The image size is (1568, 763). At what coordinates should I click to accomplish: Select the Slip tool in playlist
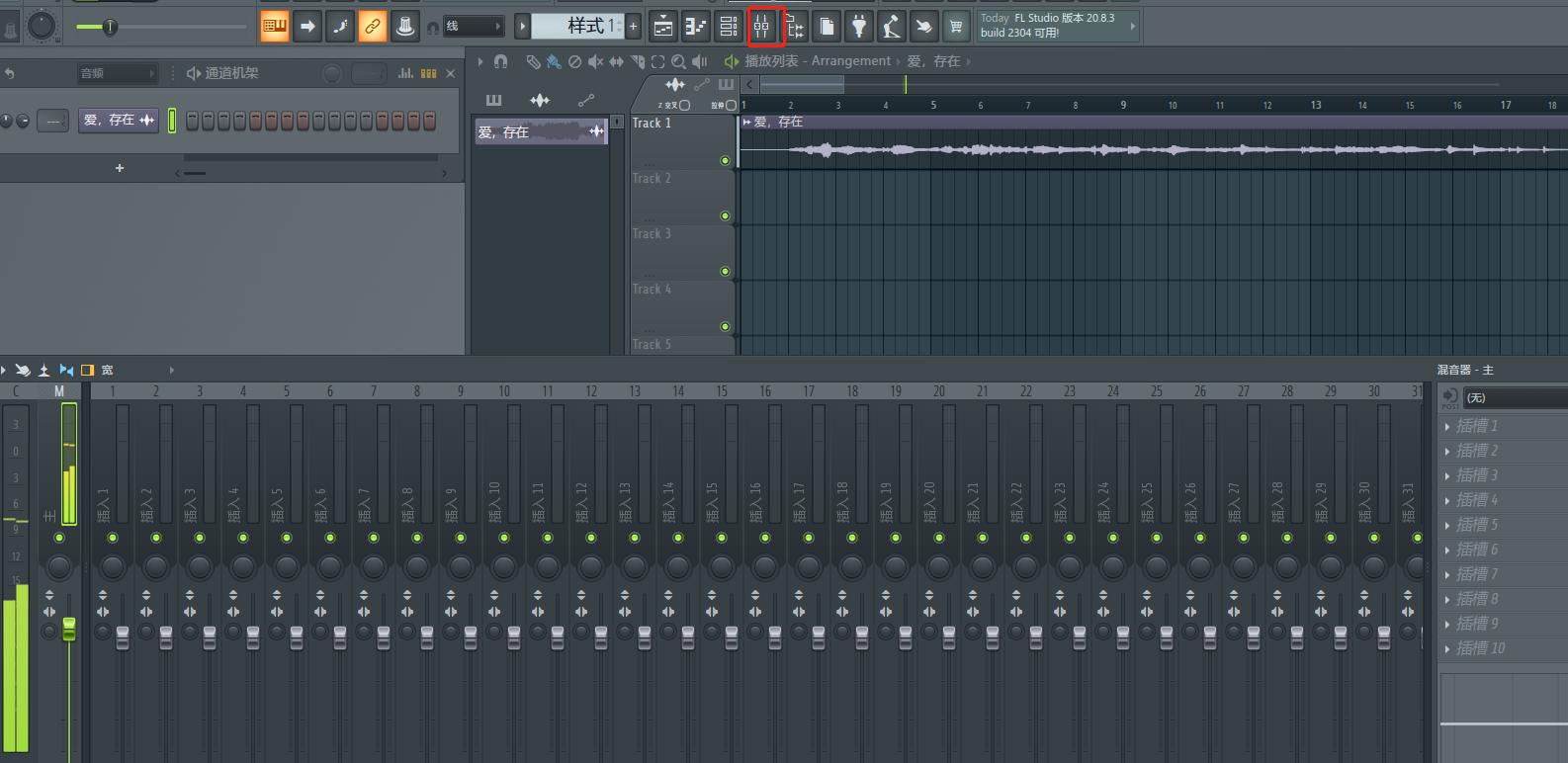coord(616,61)
